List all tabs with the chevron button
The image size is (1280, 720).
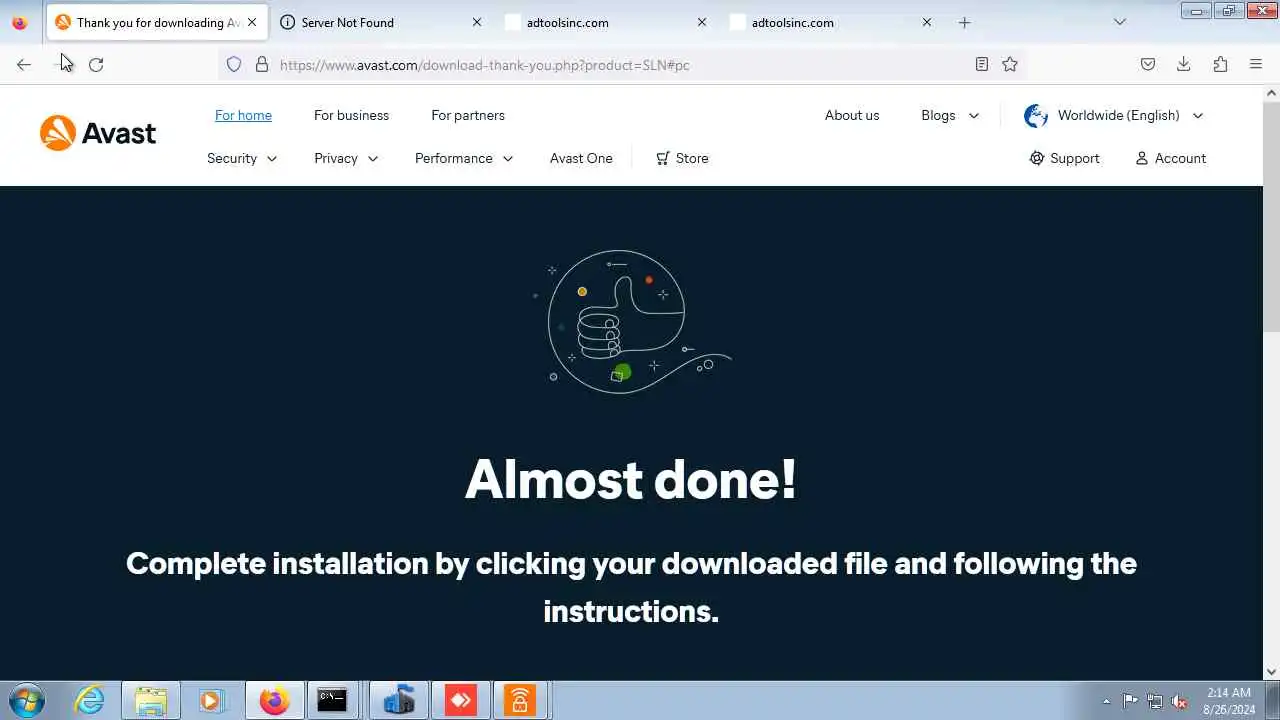click(x=1120, y=22)
